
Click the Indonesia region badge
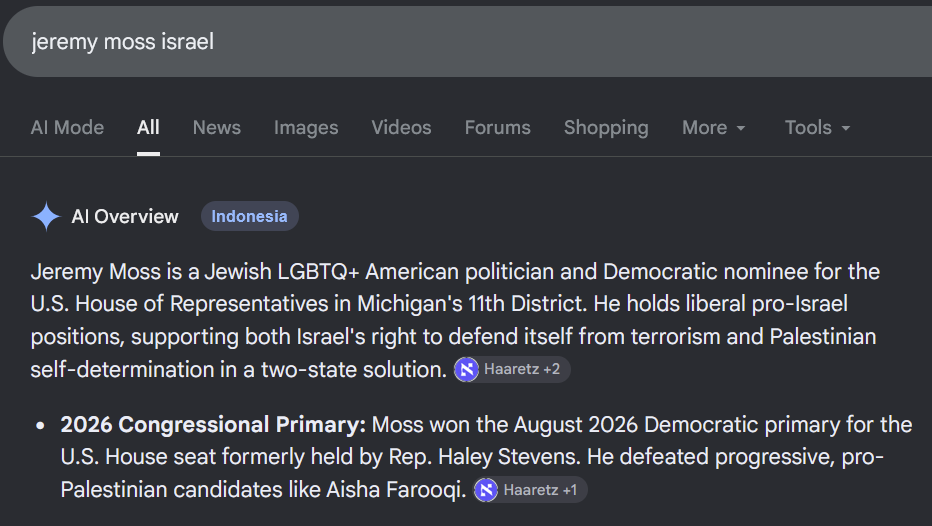(x=250, y=216)
